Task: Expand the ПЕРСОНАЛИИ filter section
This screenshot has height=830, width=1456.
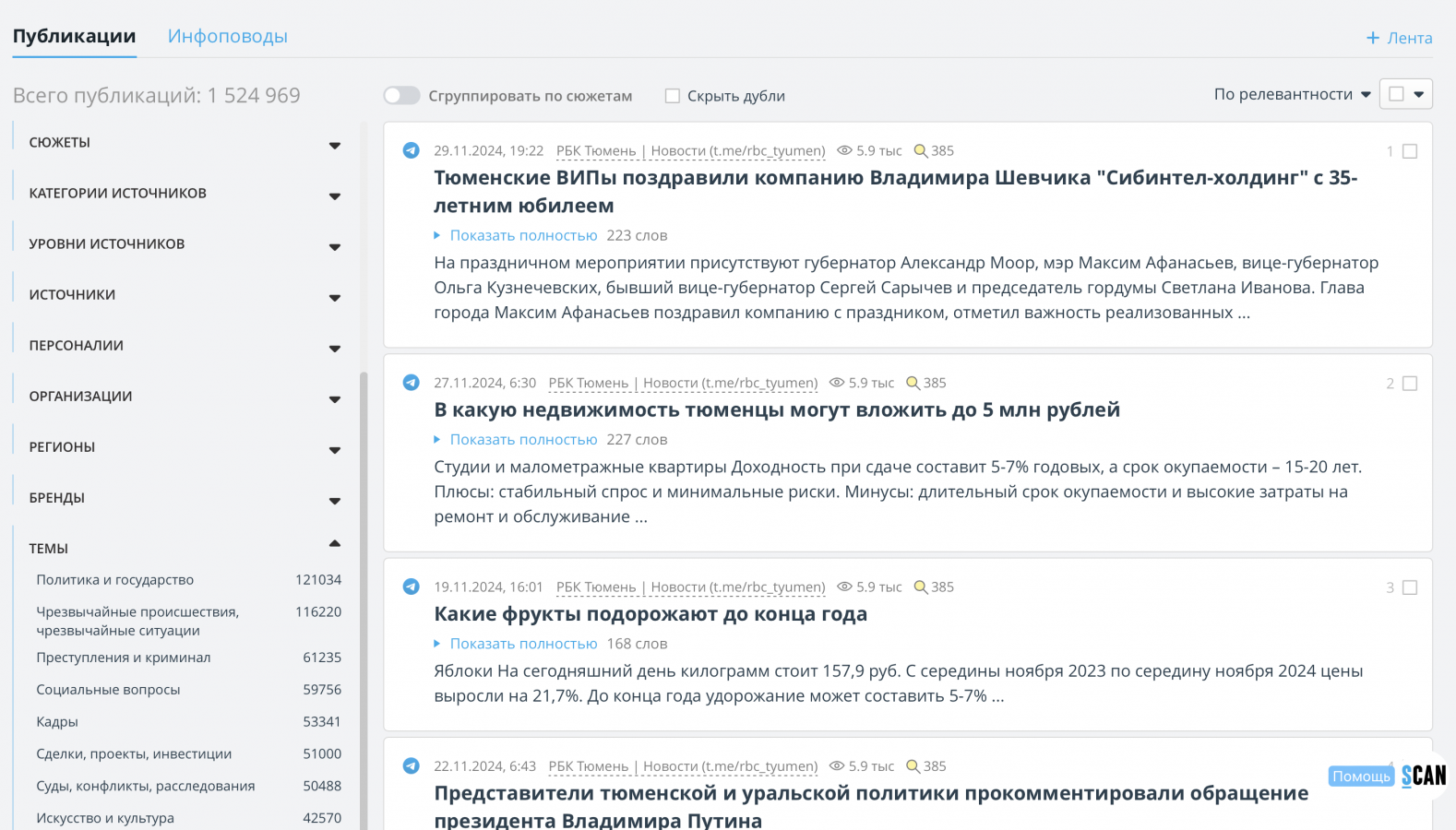Action: click(x=335, y=348)
